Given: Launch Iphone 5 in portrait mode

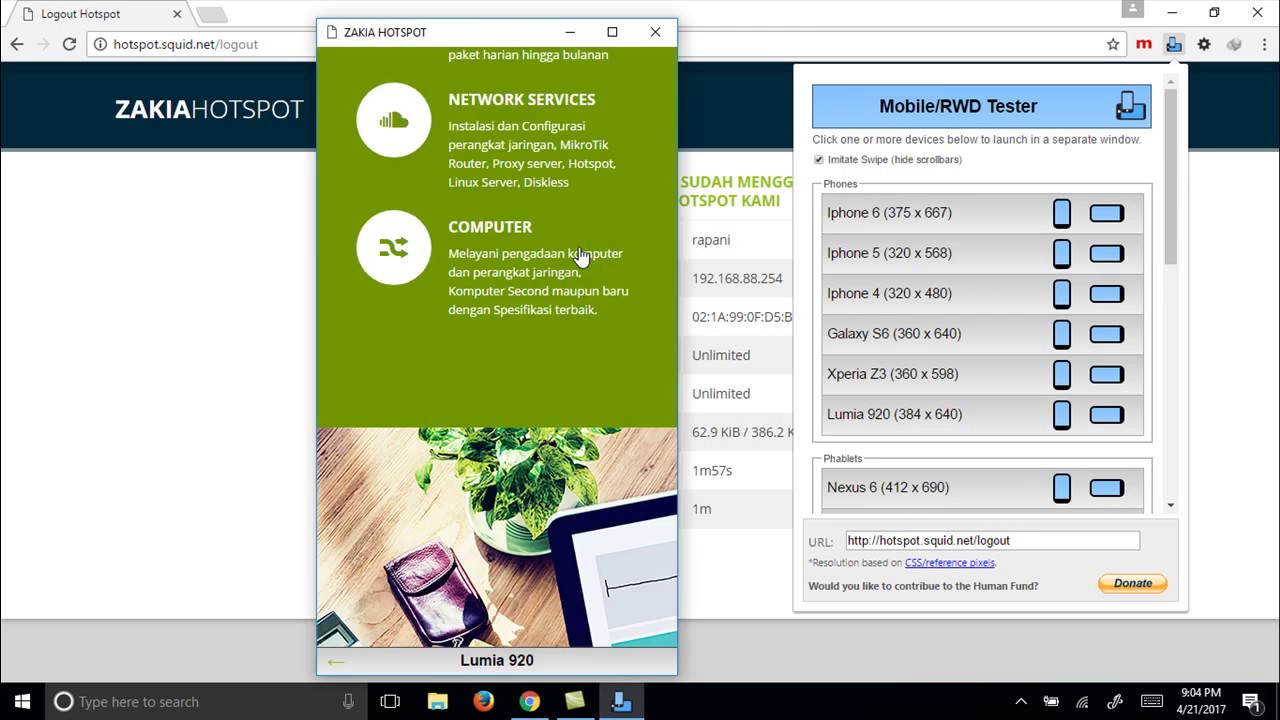Looking at the screenshot, I should tap(1062, 253).
